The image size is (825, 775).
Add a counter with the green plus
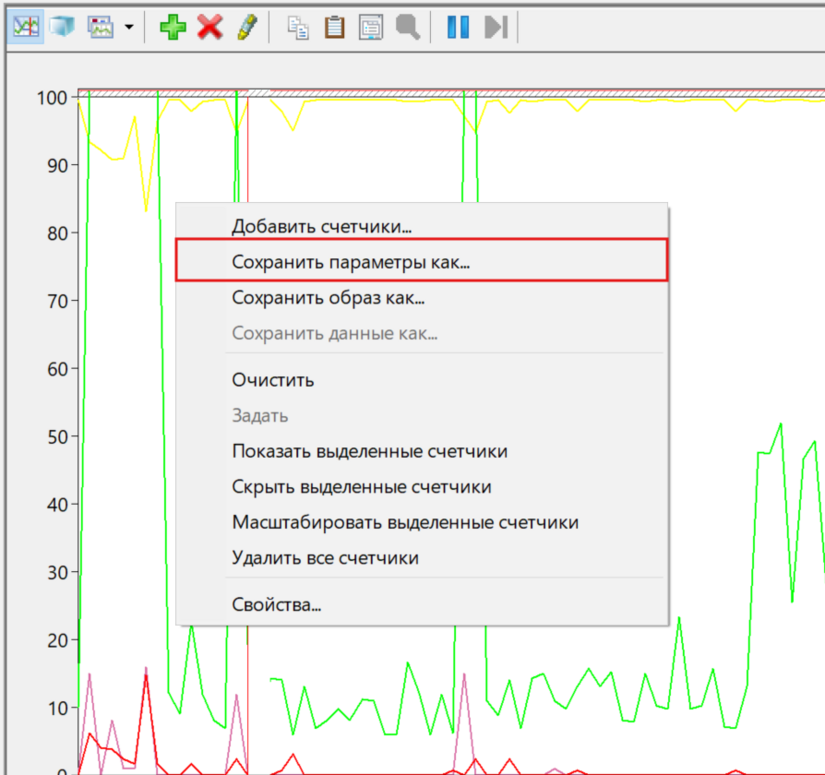pyautogui.click(x=173, y=27)
